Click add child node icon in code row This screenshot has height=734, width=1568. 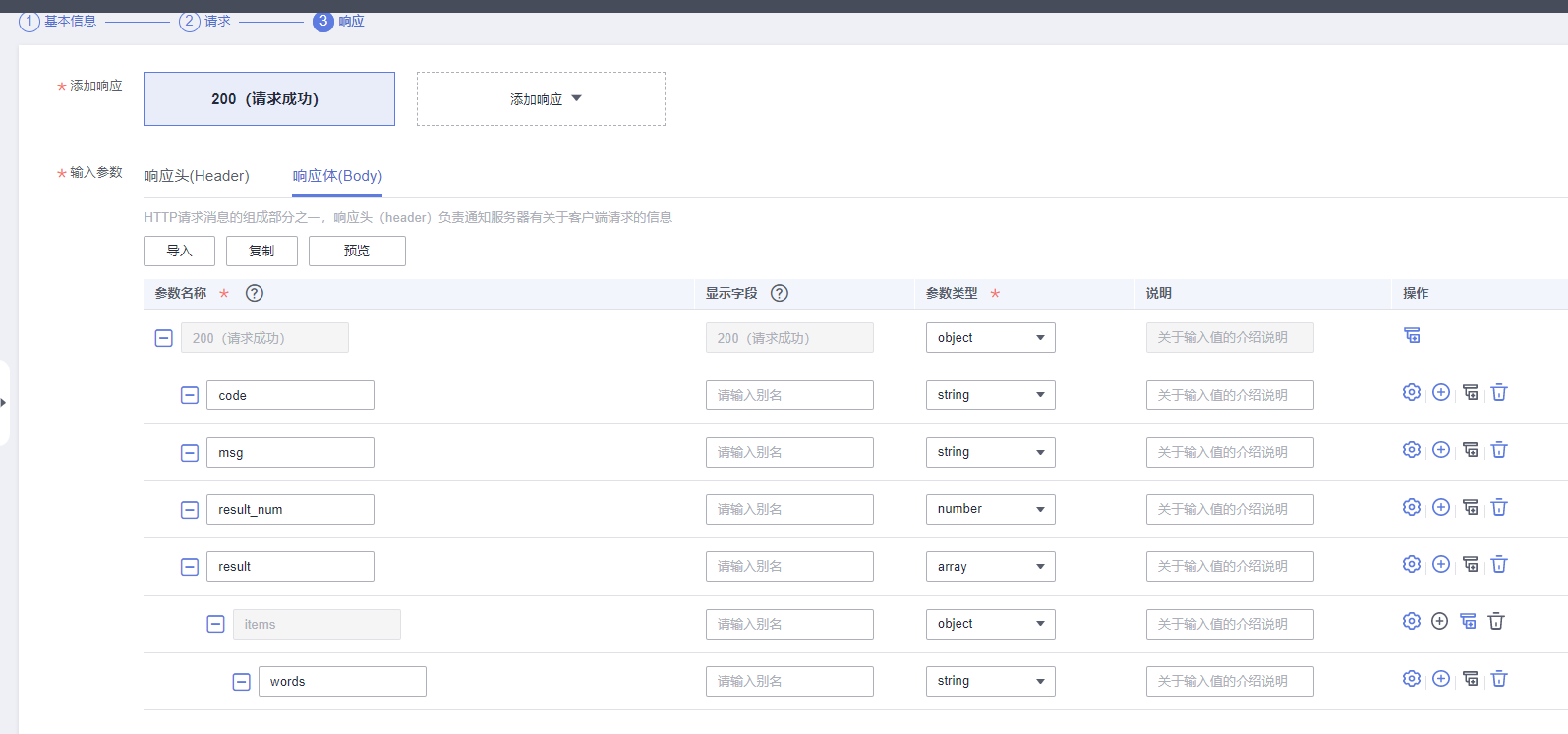click(1471, 393)
